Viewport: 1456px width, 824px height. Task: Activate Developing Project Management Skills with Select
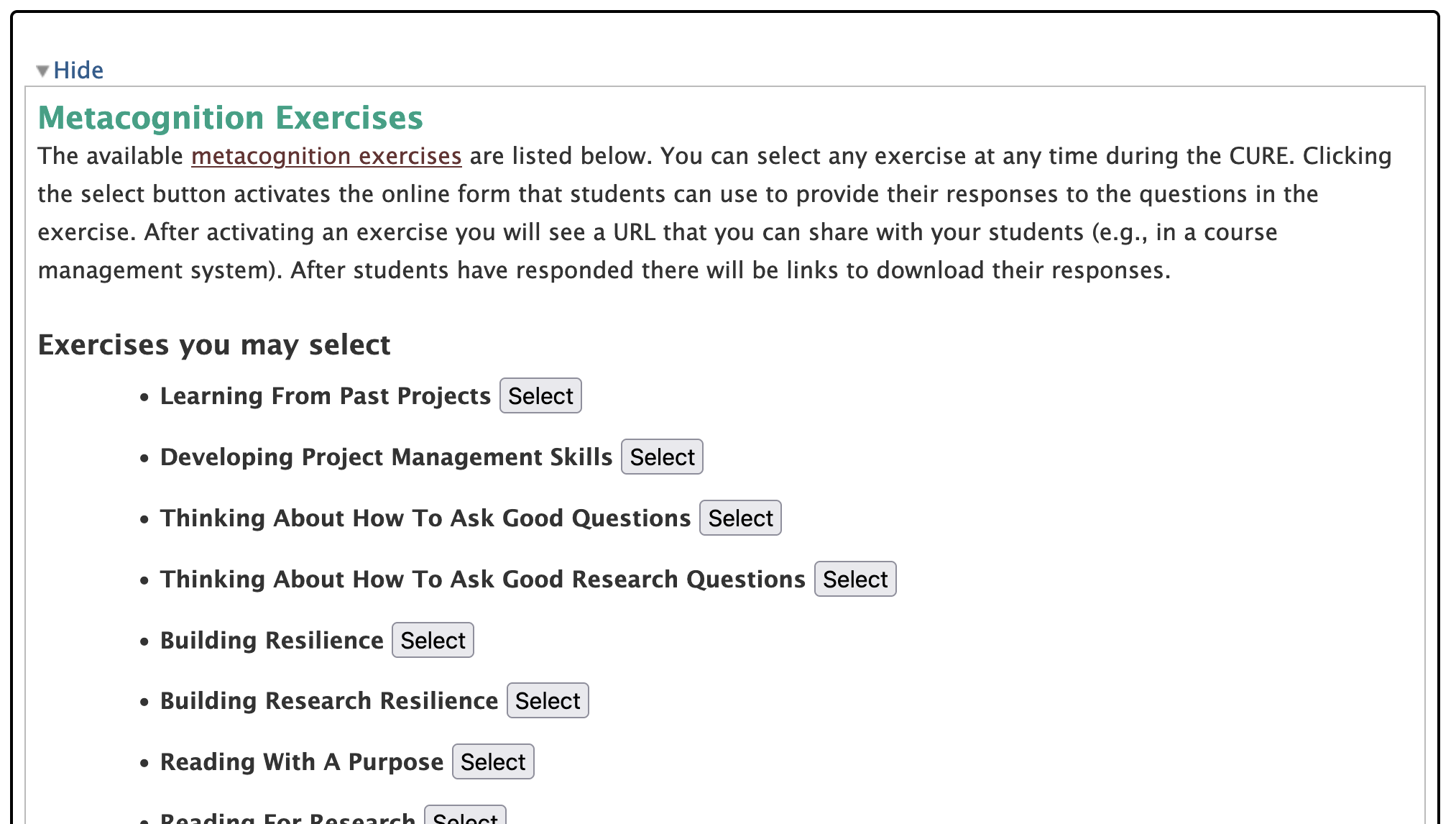pyautogui.click(x=662, y=457)
